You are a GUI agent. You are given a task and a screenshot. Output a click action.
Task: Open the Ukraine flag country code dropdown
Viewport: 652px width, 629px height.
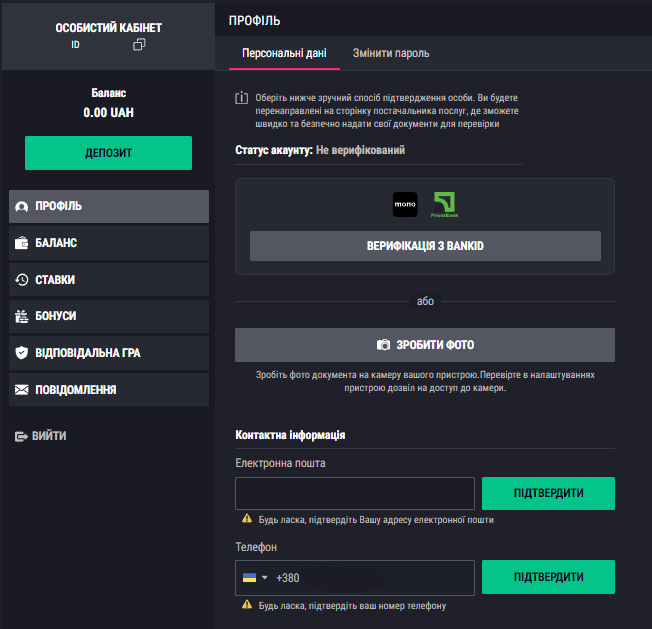point(255,577)
